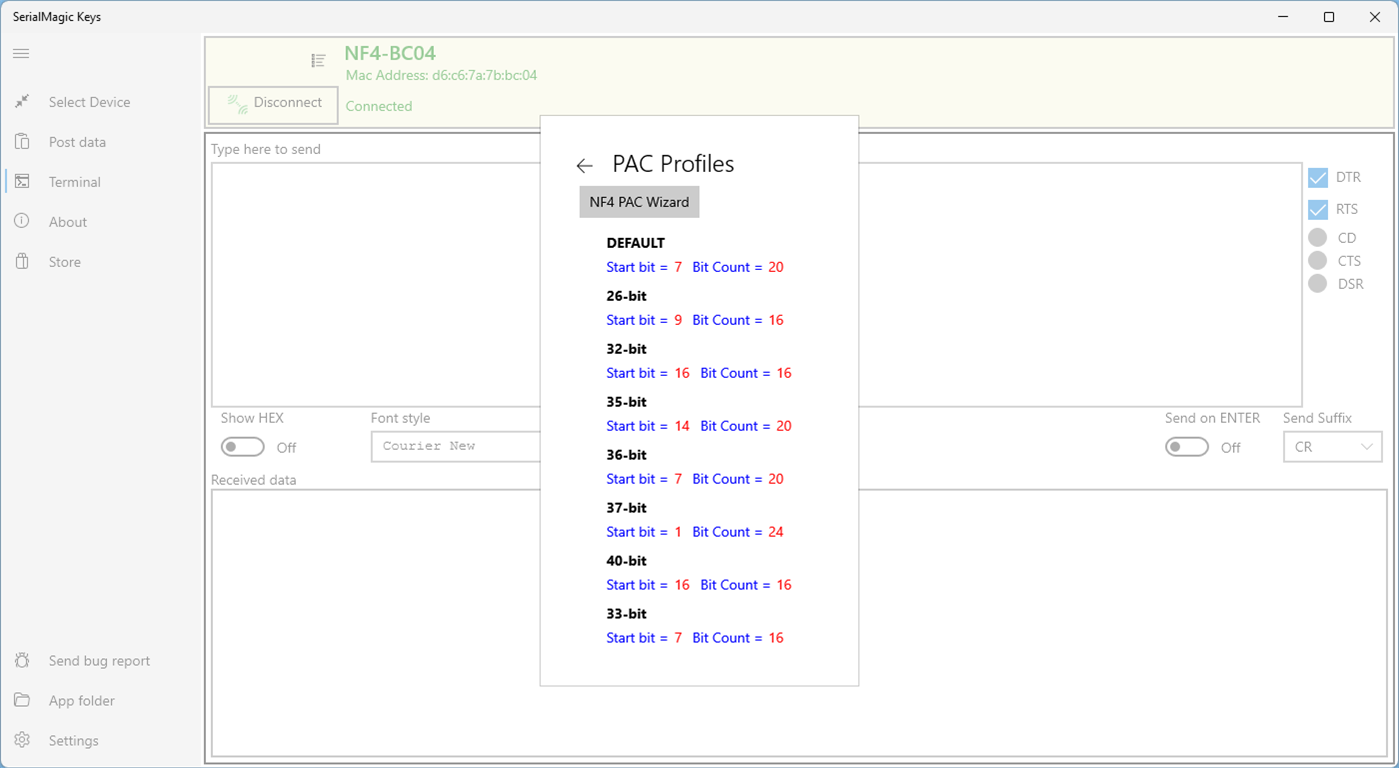
Task: Click the device list icon beside NF4-BC04
Action: pos(318,61)
